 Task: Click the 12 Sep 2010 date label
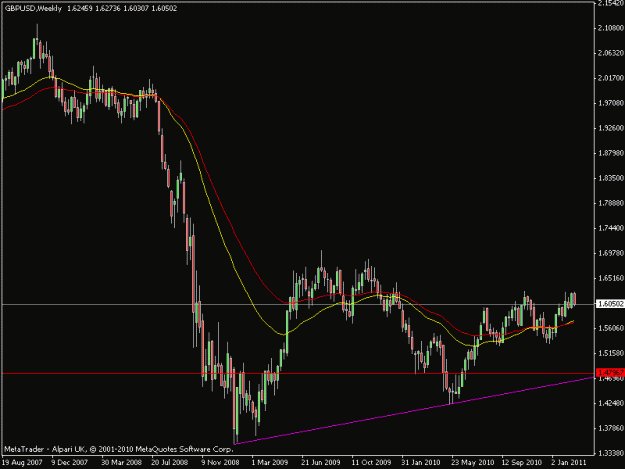(522, 463)
